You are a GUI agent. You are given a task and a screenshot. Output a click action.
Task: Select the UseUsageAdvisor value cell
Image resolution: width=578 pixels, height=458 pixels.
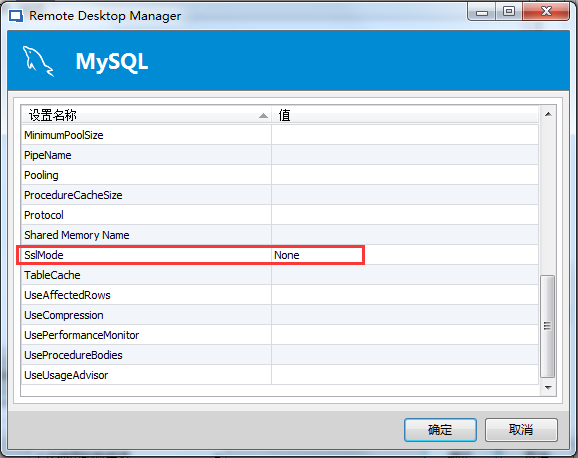pyautogui.click(x=405, y=375)
